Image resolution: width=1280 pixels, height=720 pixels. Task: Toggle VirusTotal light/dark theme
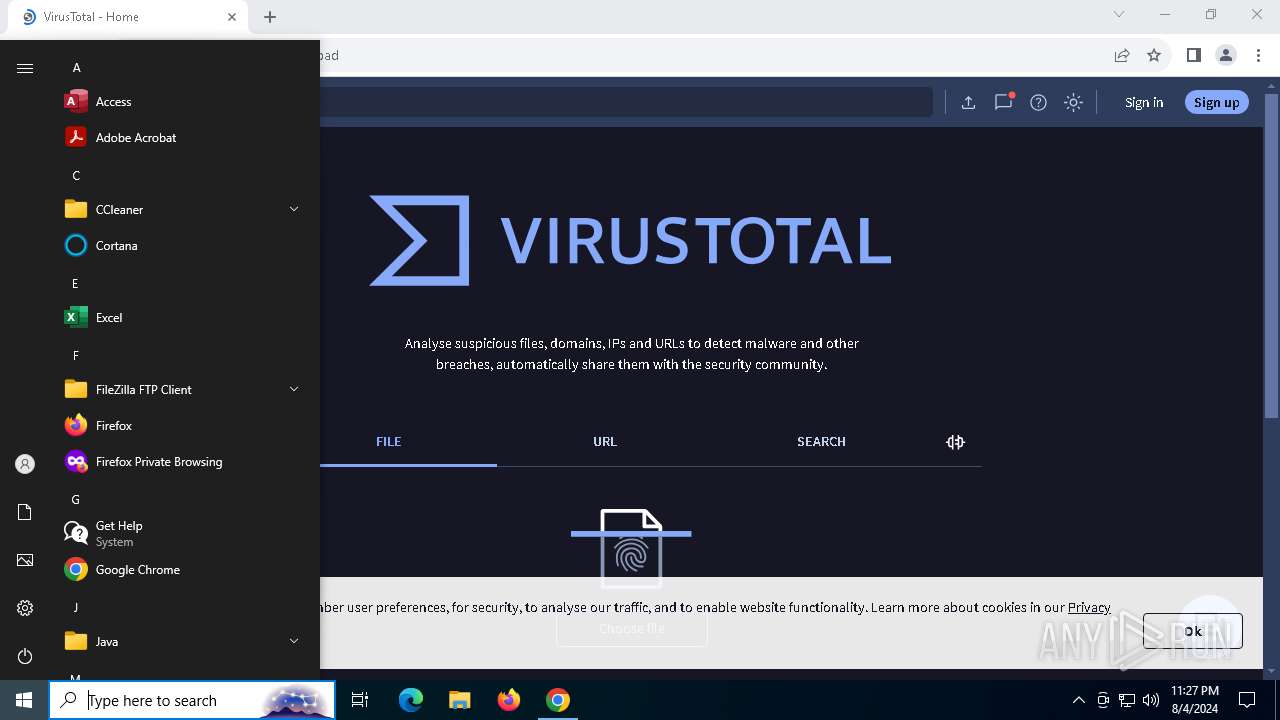[1073, 102]
